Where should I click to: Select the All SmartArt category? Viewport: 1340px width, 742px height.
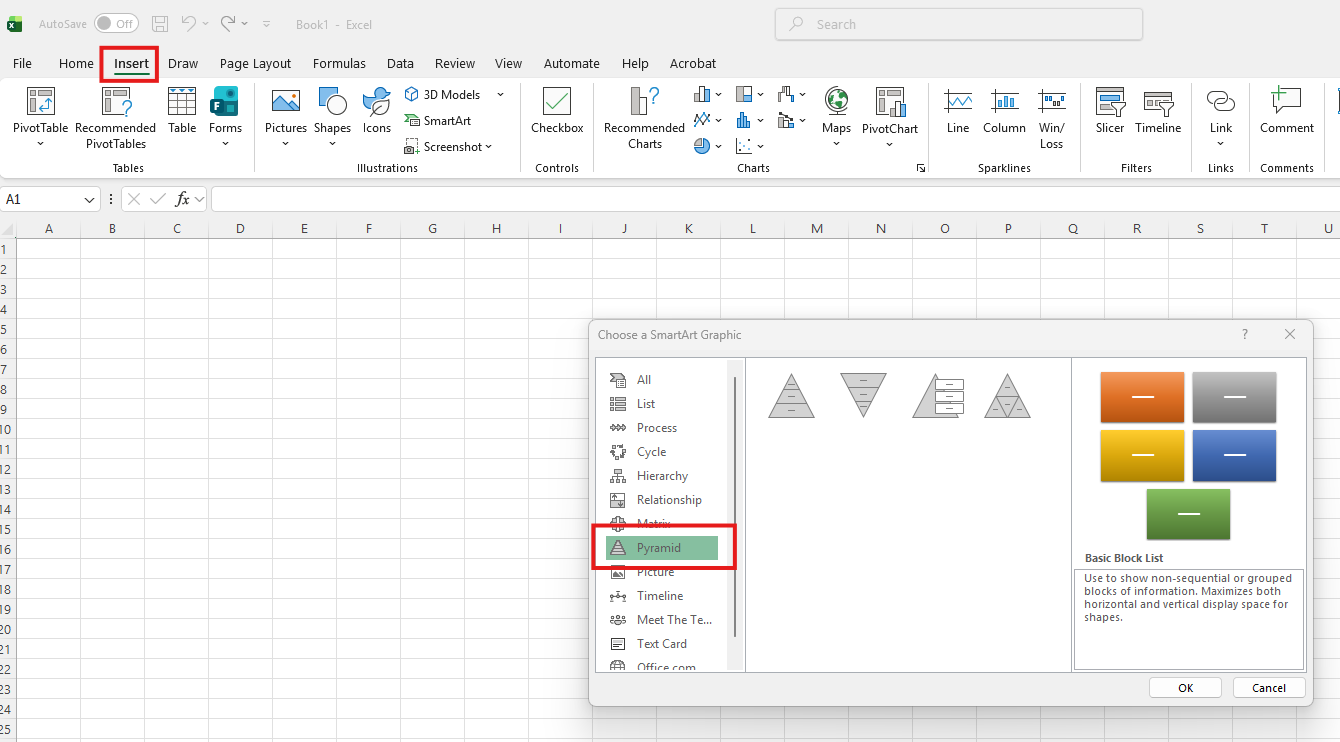pos(662,379)
